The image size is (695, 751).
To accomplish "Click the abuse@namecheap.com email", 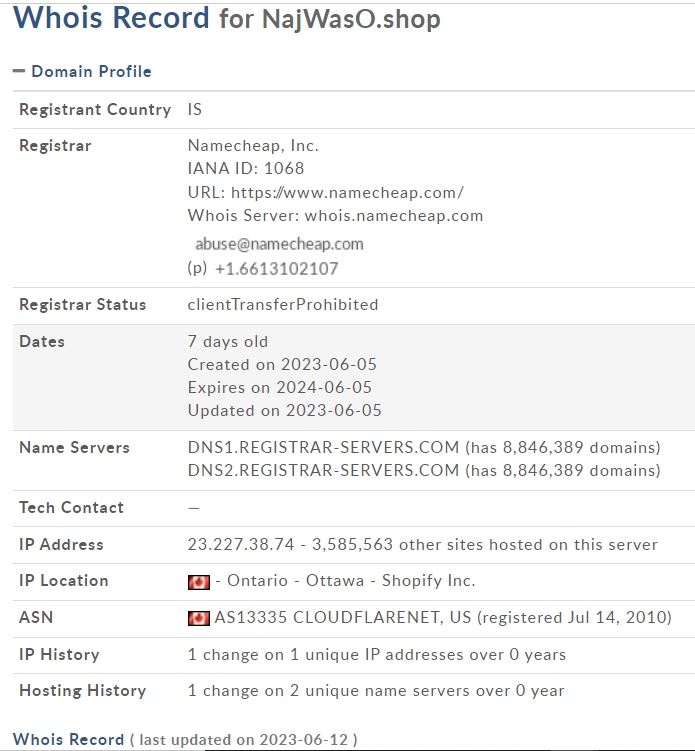I will (x=279, y=244).
